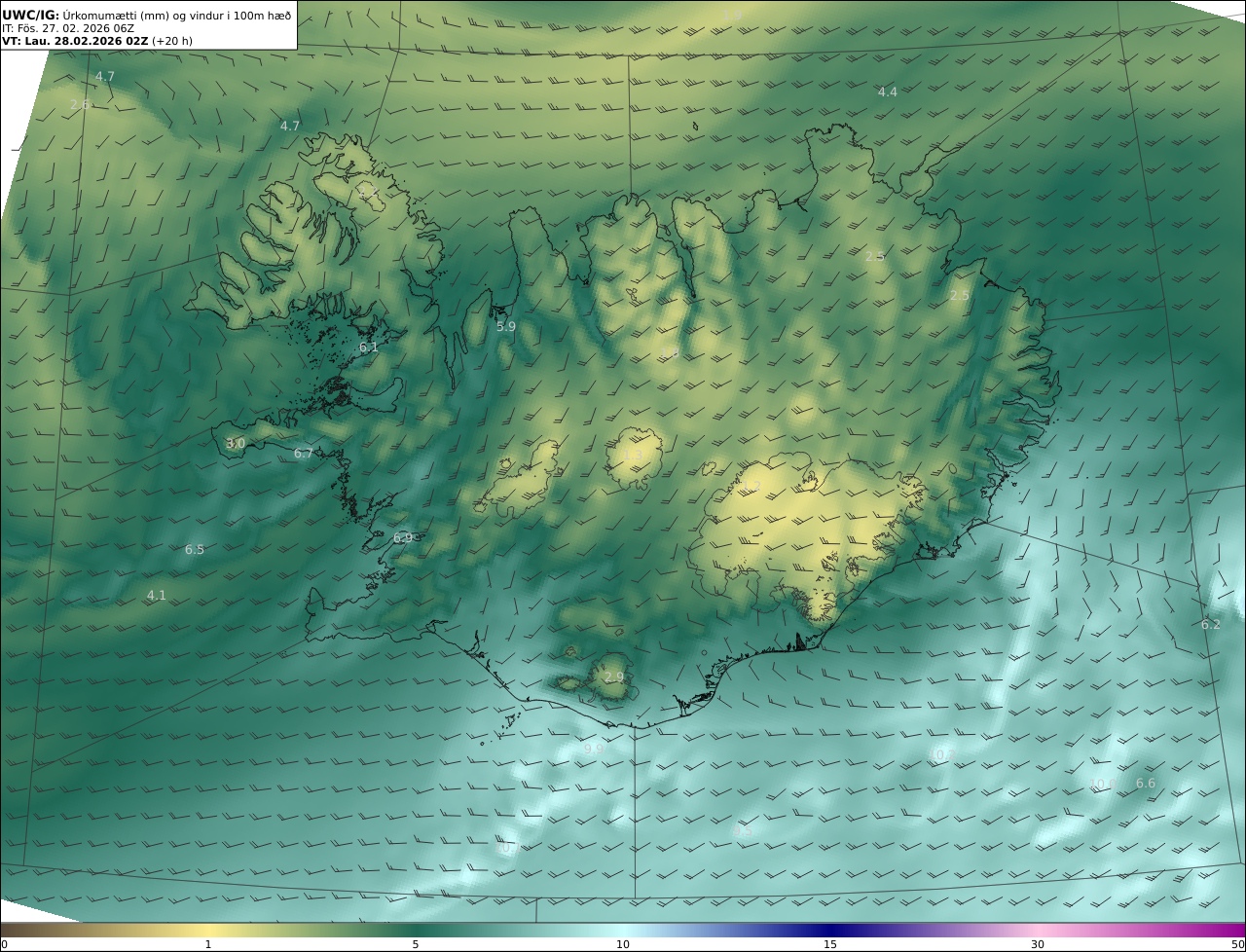Click the 2.6 value on the map
This screenshot has height=952, width=1246.
(x=80, y=104)
